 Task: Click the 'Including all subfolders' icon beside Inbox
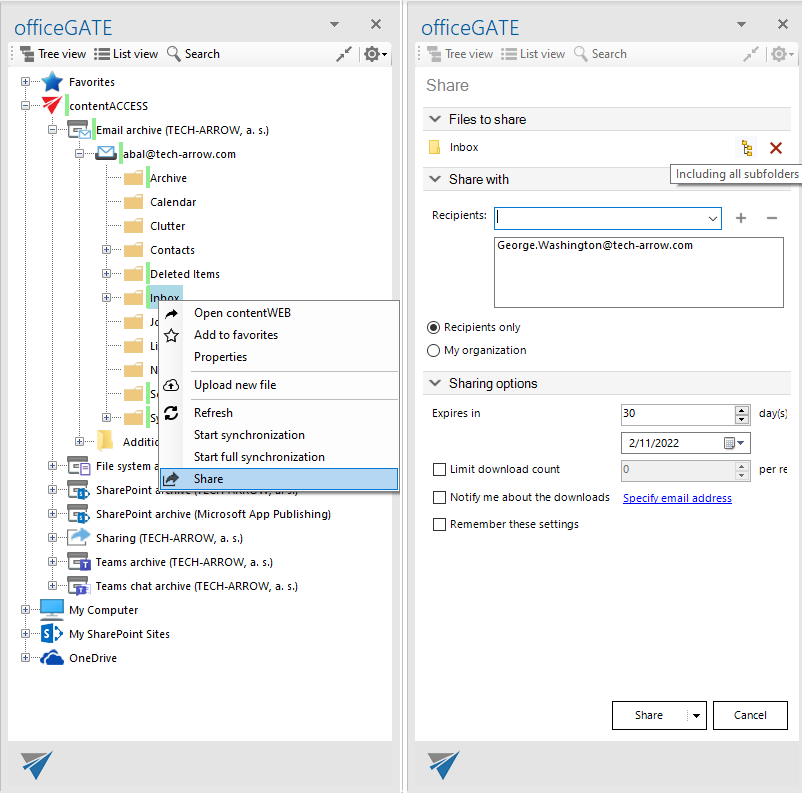(746, 148)
